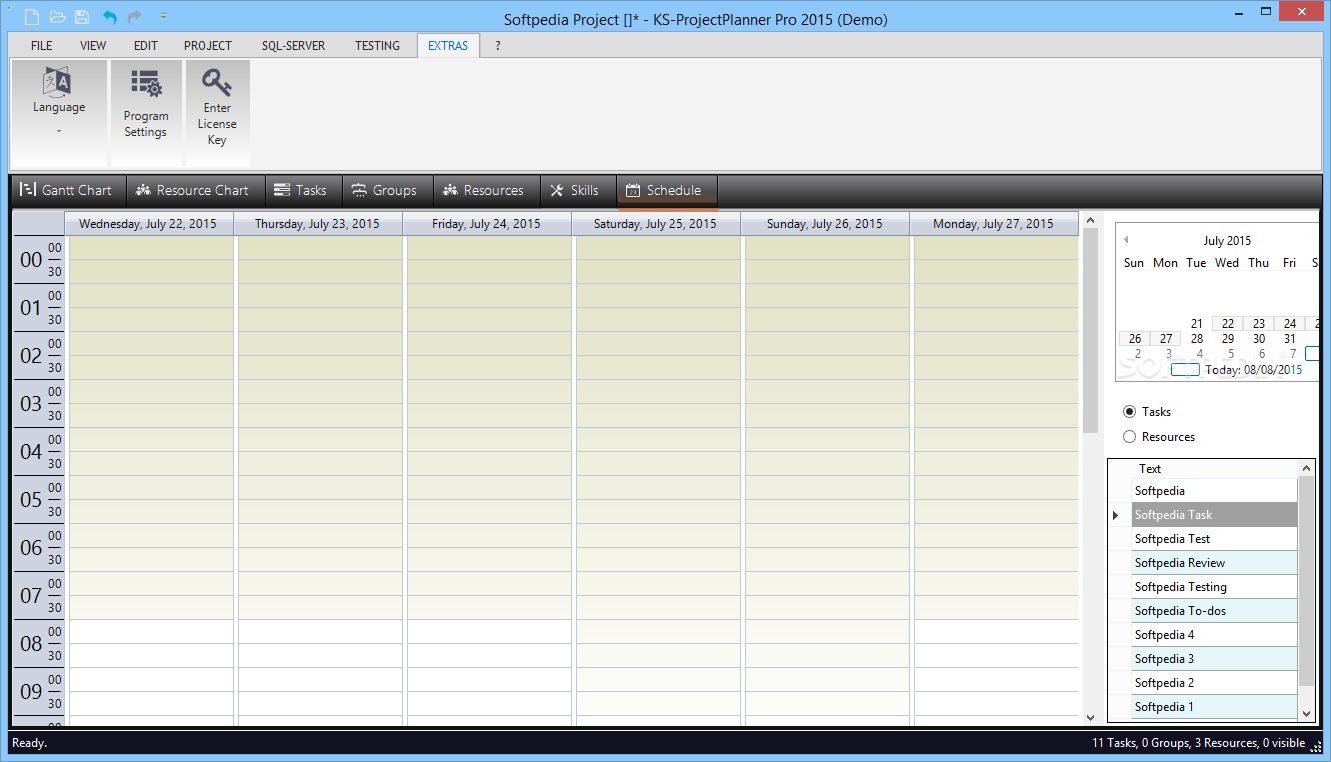Switch to the Tasks tab
This screenshot has width=1331, height=762.
pos(302,190)
